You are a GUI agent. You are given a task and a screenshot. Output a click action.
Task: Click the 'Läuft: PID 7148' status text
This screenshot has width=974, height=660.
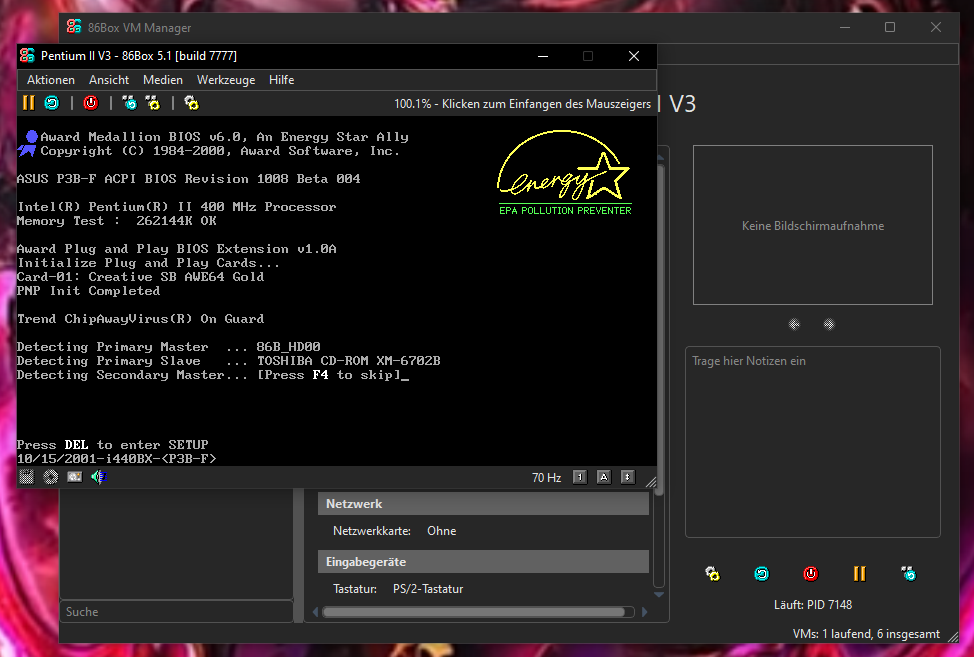pos(812,605)
